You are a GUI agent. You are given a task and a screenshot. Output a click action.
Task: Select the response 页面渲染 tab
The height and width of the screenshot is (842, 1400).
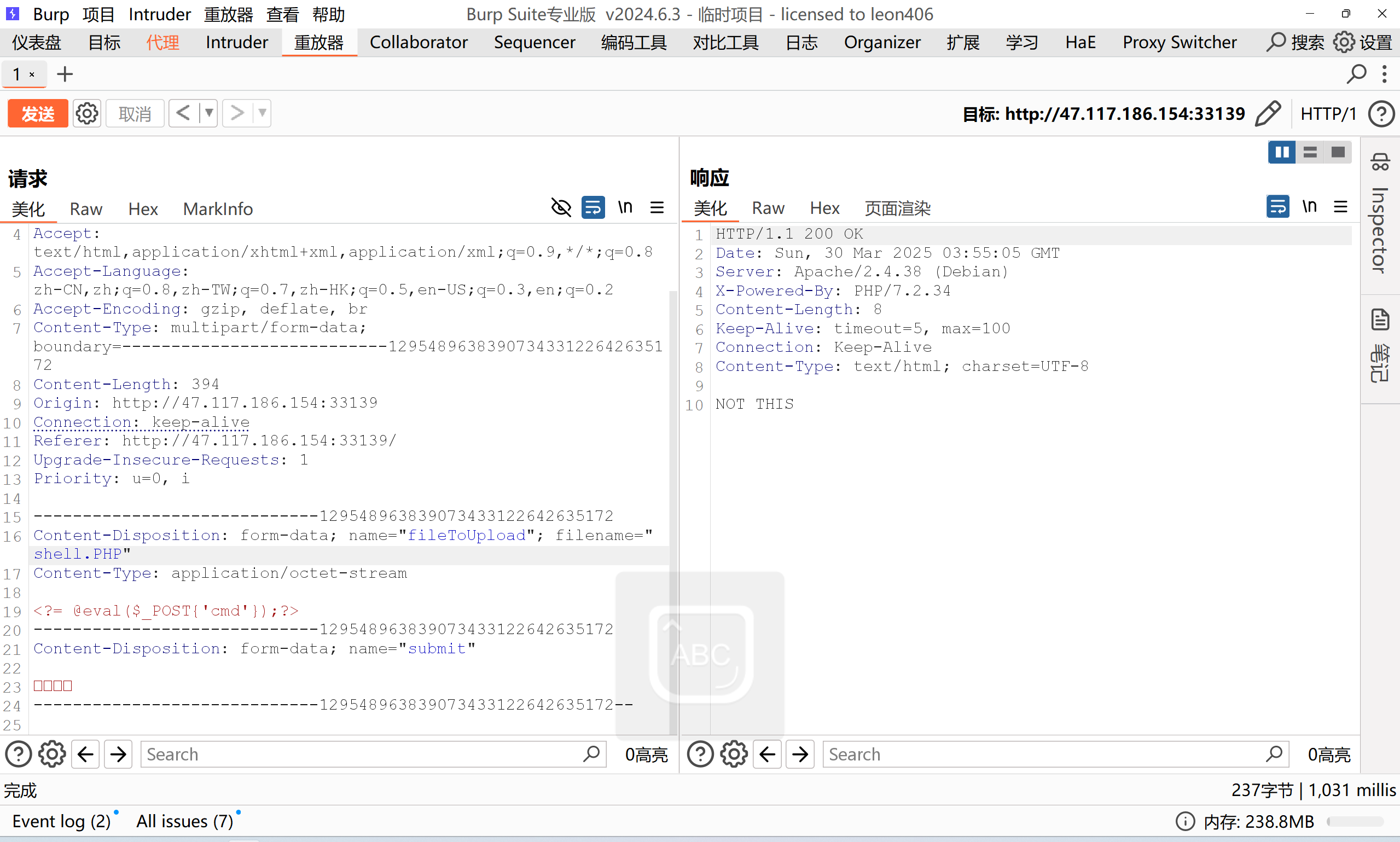897,208
